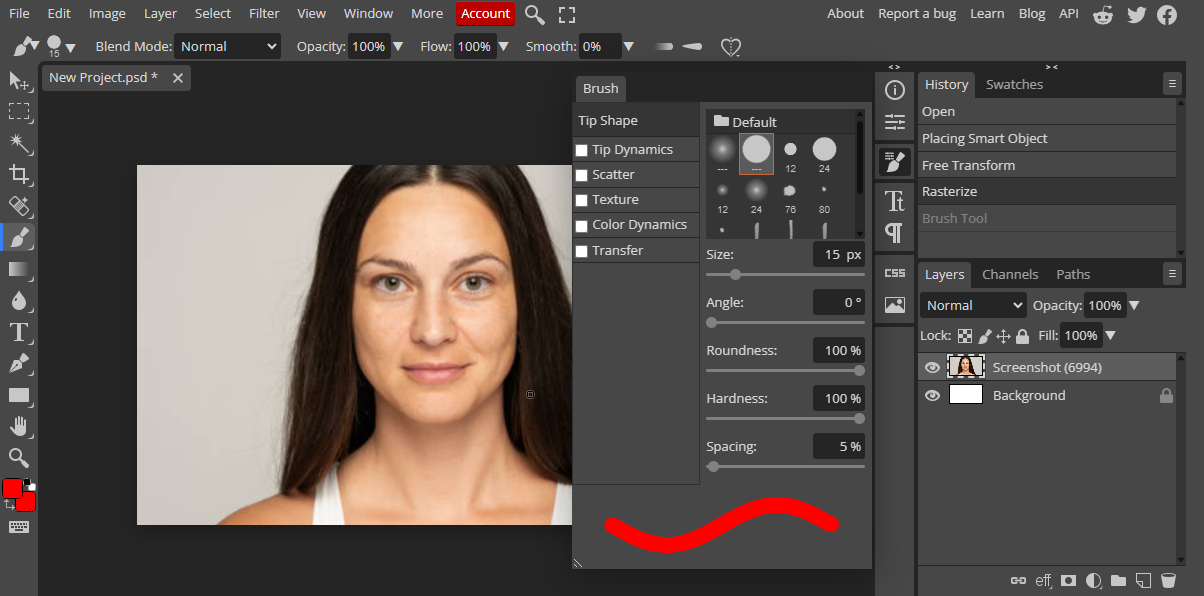Screen dimensions: 1204x596
Task: Enable the Tip Dynamics checkbox
Action: coord(582,150)
